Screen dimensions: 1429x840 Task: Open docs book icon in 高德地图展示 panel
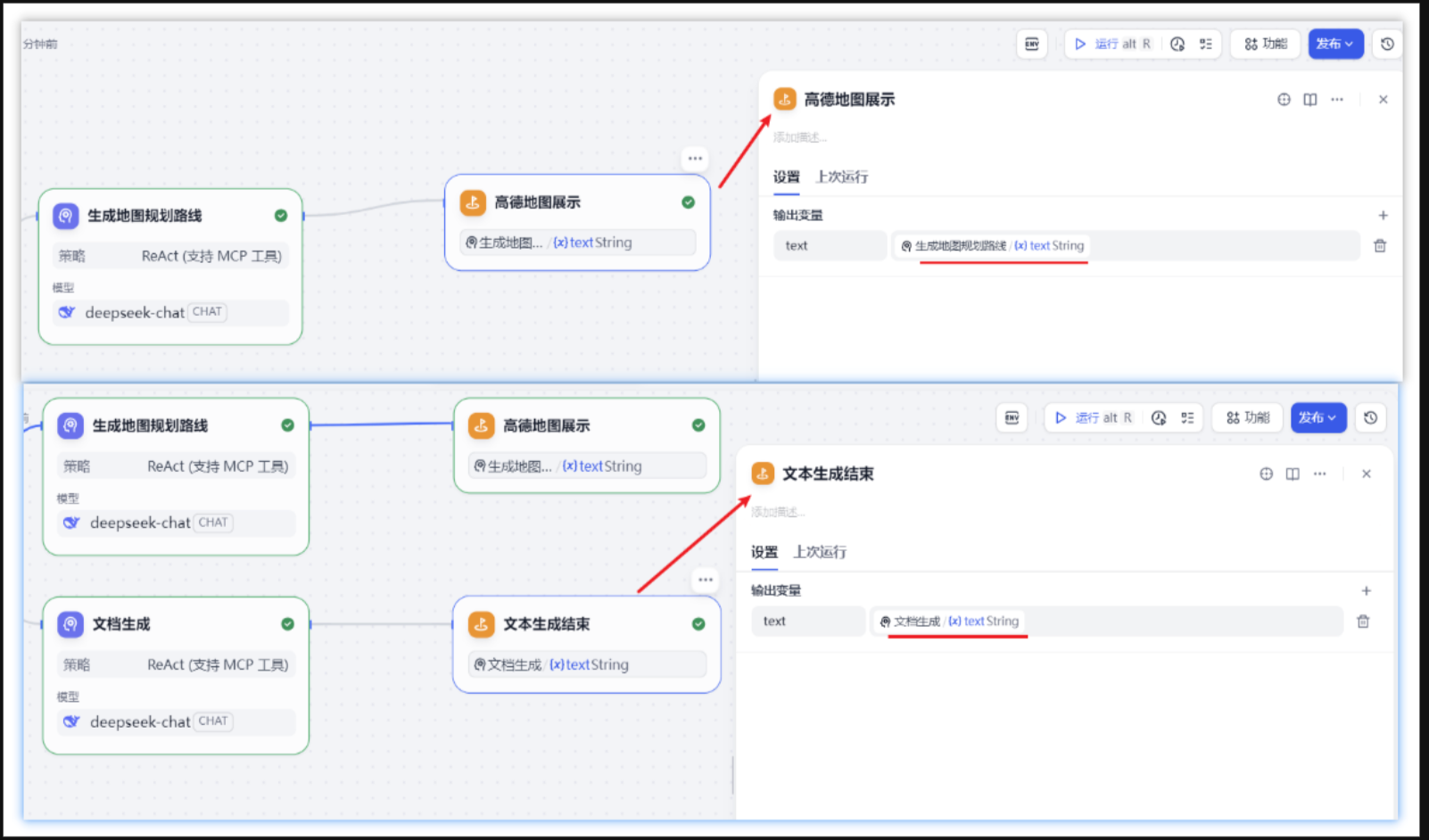(x=1309, y=99)
